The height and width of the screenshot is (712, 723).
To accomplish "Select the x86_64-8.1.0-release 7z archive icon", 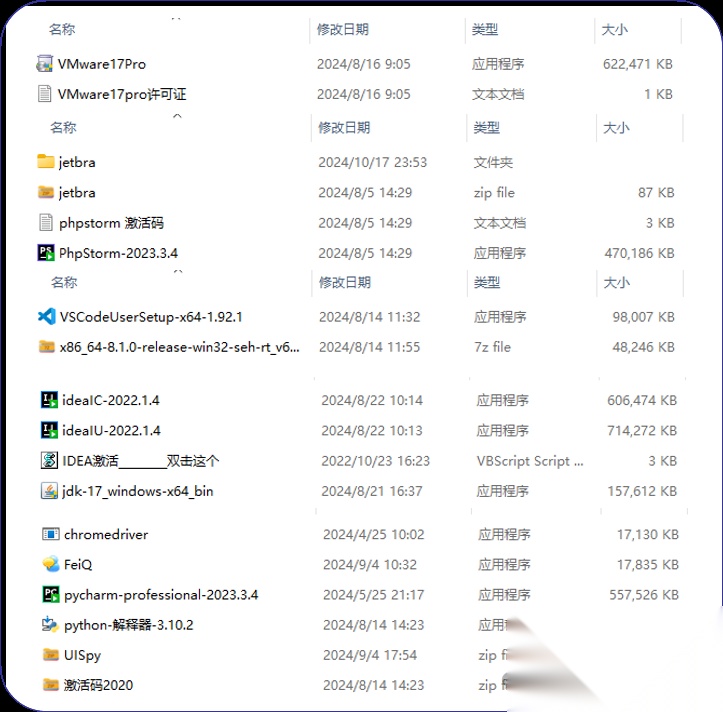I will pos(47,346).
